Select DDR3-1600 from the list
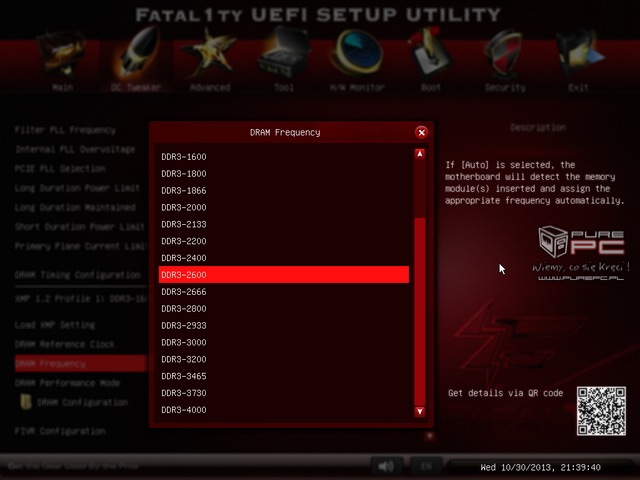 184,156
